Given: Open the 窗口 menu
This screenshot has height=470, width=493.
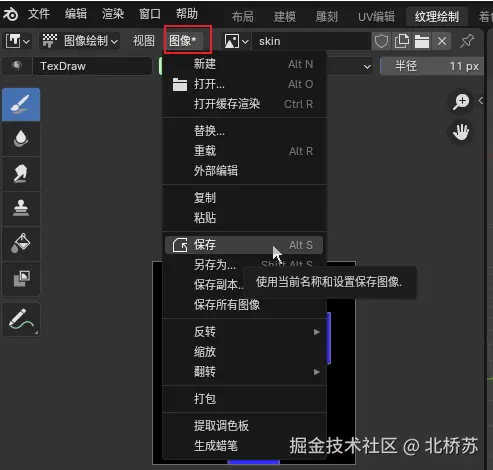Looking at the screenshot, I should click(x=150, y=14).
